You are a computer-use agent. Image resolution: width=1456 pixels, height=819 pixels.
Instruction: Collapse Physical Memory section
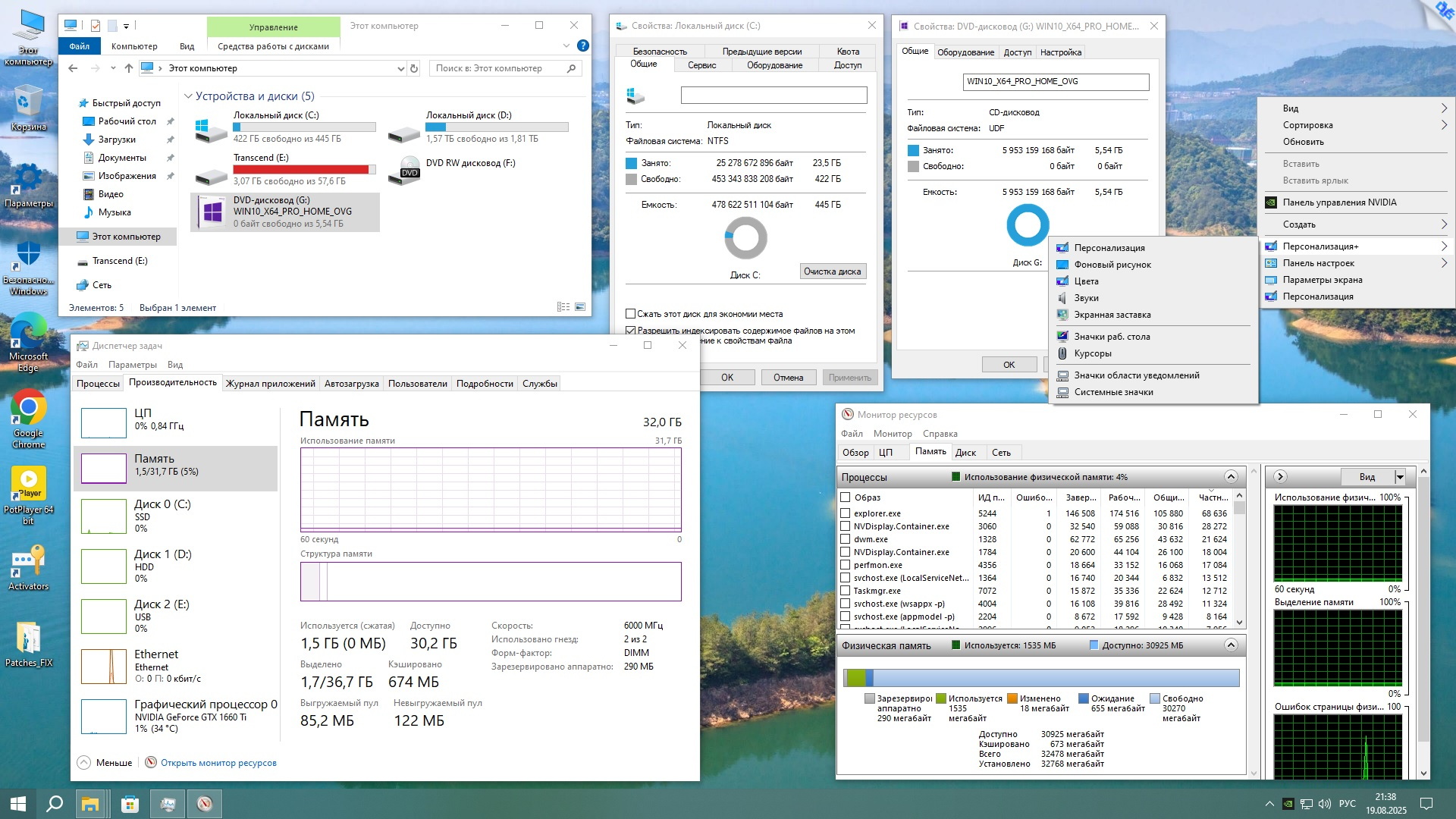tap(1231, 645)
